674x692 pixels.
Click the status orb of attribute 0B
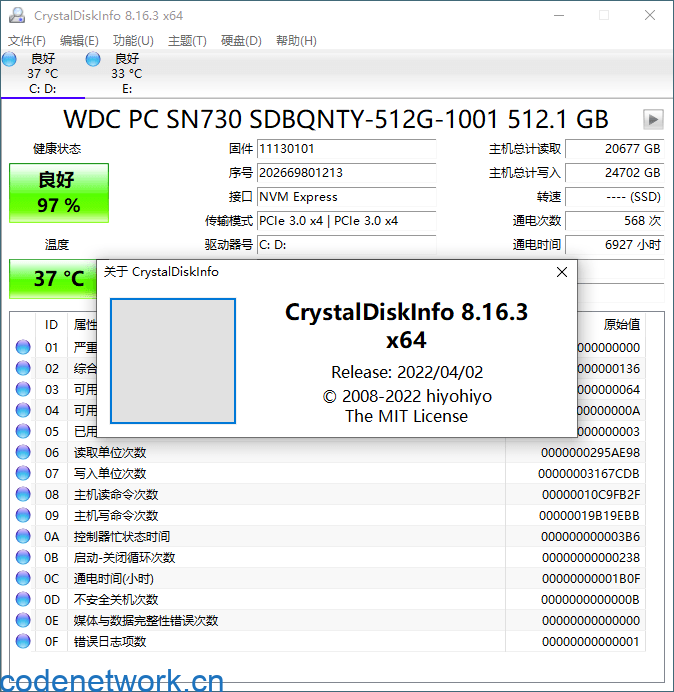23,557
